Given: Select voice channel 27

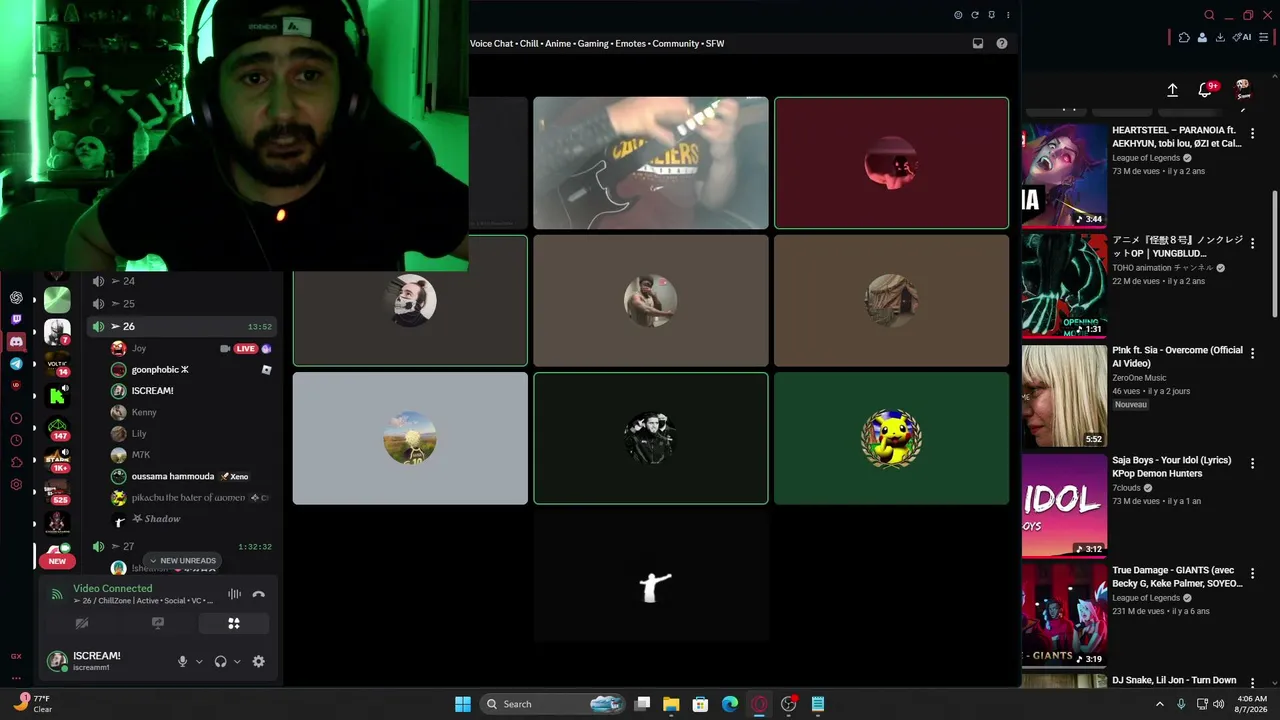Looking at the screenshot, I should (x=181, y=546).
